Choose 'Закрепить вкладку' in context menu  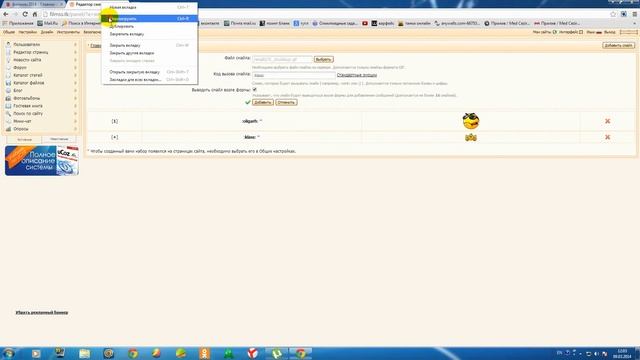point(149,34)
